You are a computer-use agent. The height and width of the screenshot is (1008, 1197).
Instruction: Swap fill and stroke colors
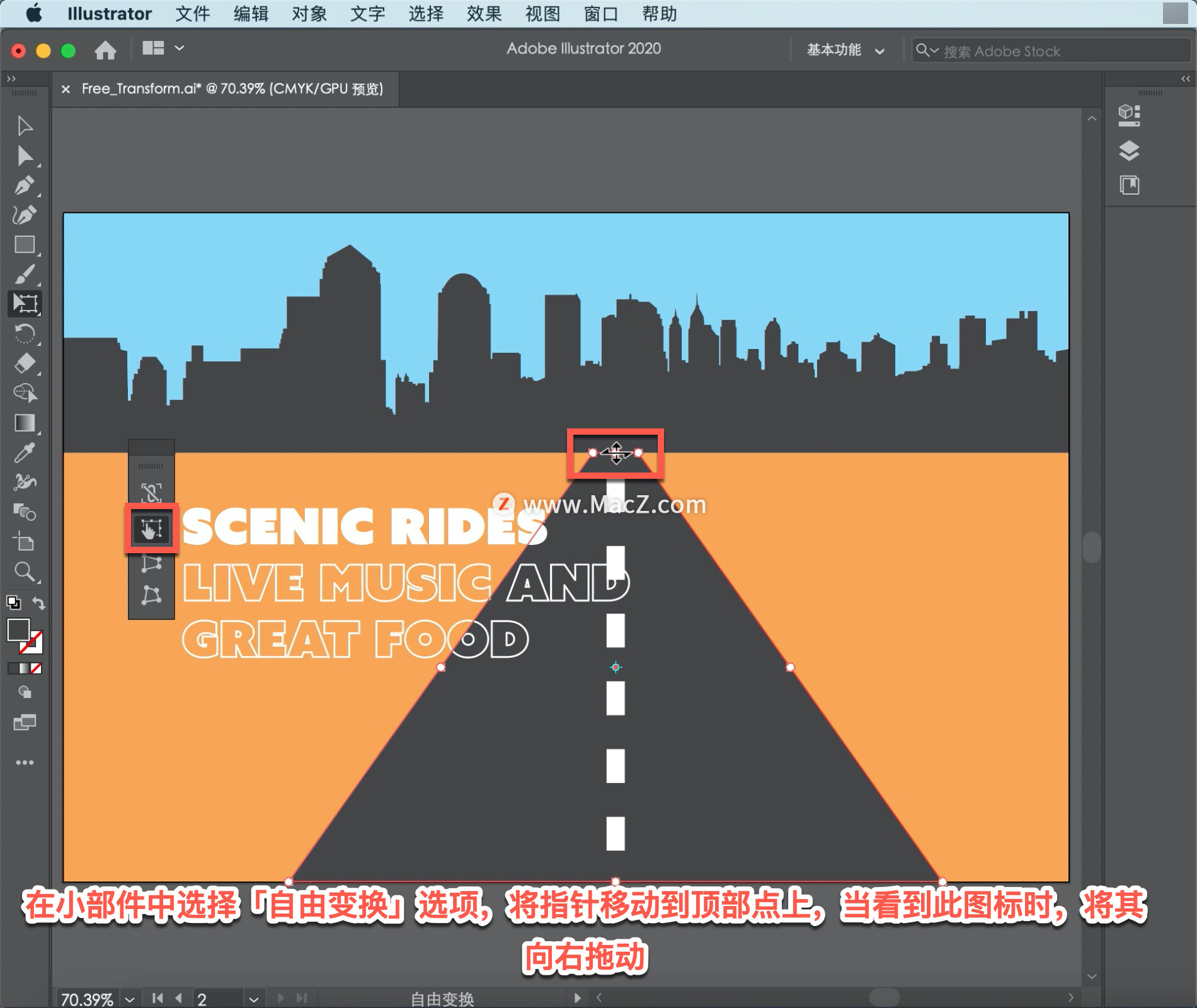[39, 603]
